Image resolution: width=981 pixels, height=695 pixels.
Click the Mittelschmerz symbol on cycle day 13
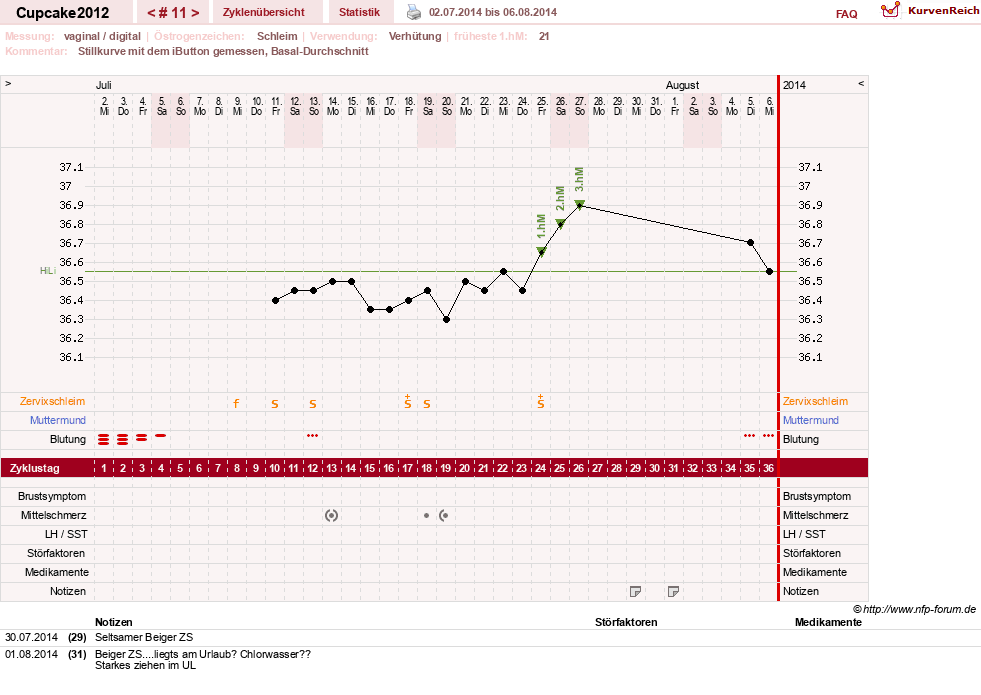332,515
